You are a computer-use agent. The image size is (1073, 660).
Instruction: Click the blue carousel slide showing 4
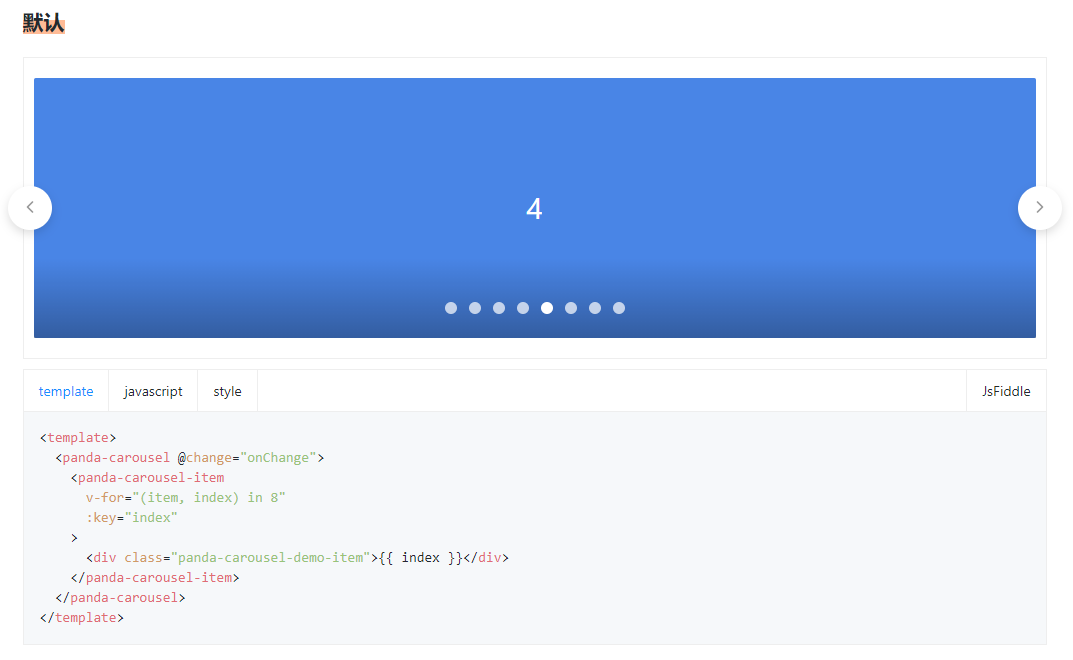click(534, 207)
